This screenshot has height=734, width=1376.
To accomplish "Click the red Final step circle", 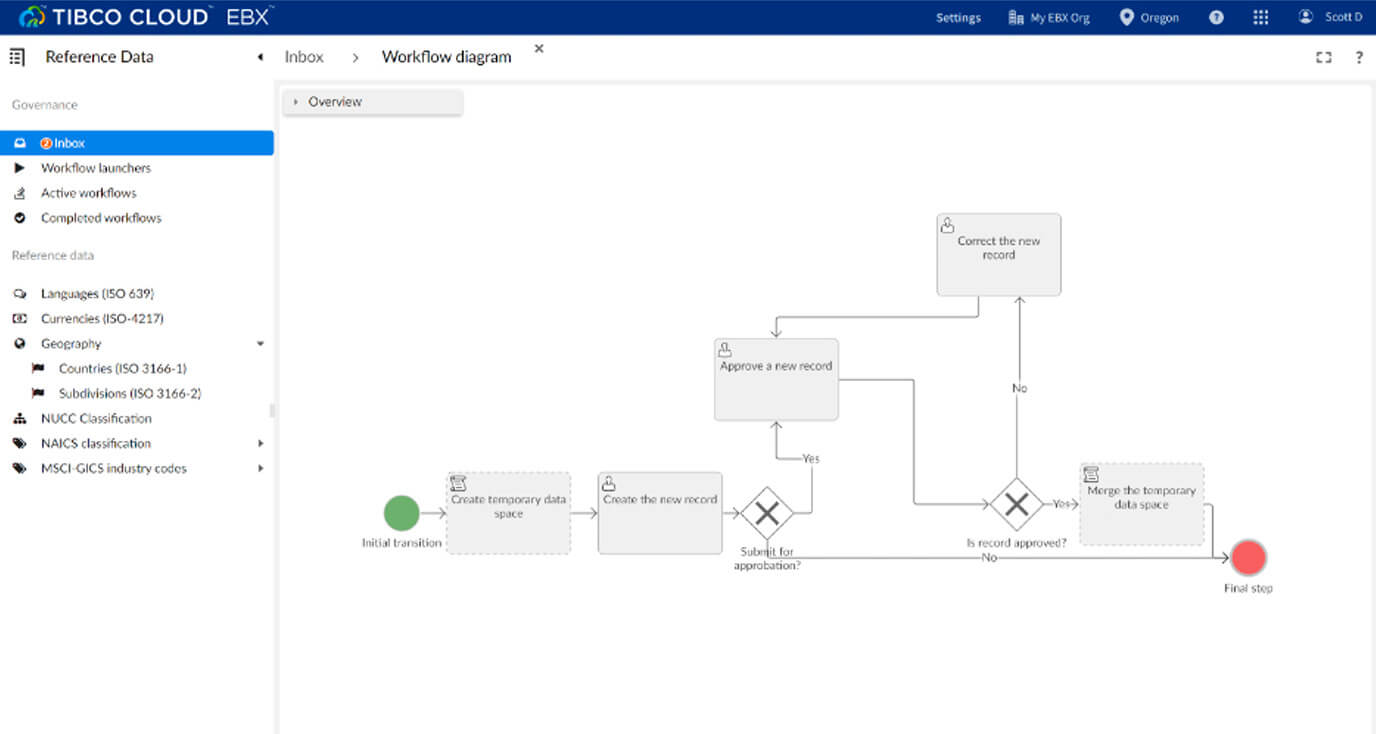I will tap(1248, 558).
